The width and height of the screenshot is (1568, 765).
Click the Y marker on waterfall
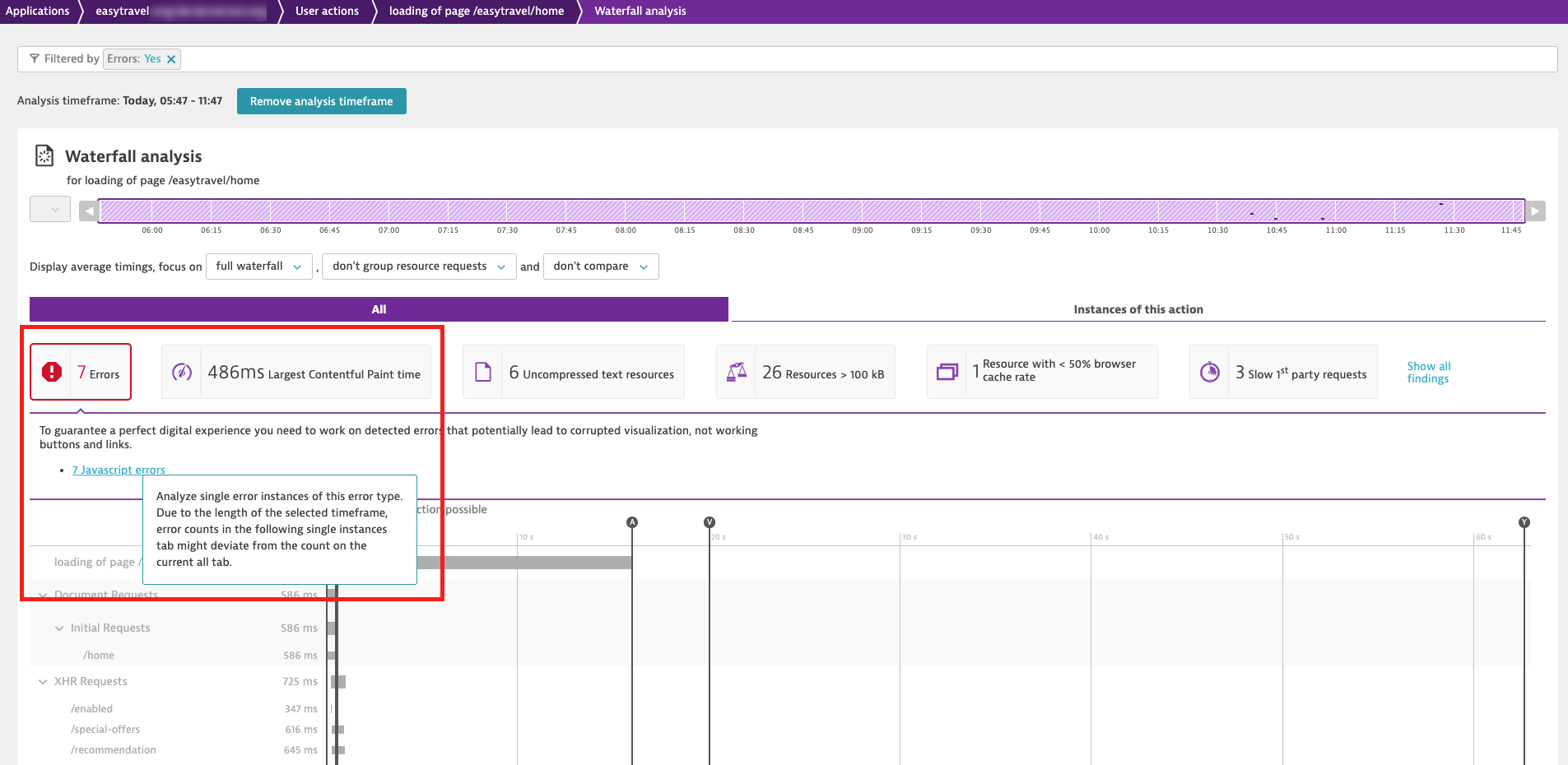[x=1524, y=522]
